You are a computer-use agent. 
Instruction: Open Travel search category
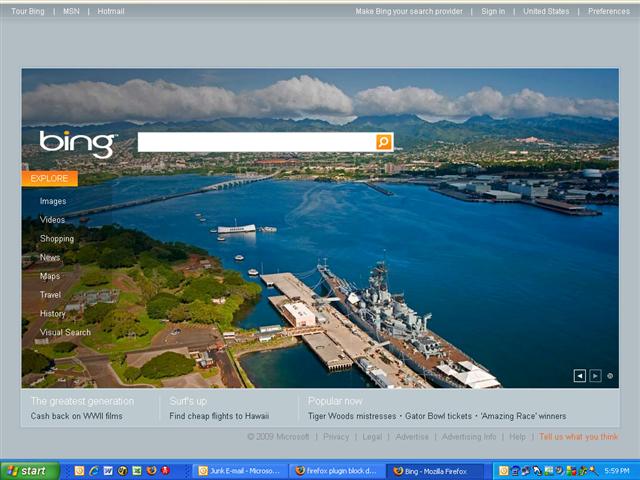point(50,295)
